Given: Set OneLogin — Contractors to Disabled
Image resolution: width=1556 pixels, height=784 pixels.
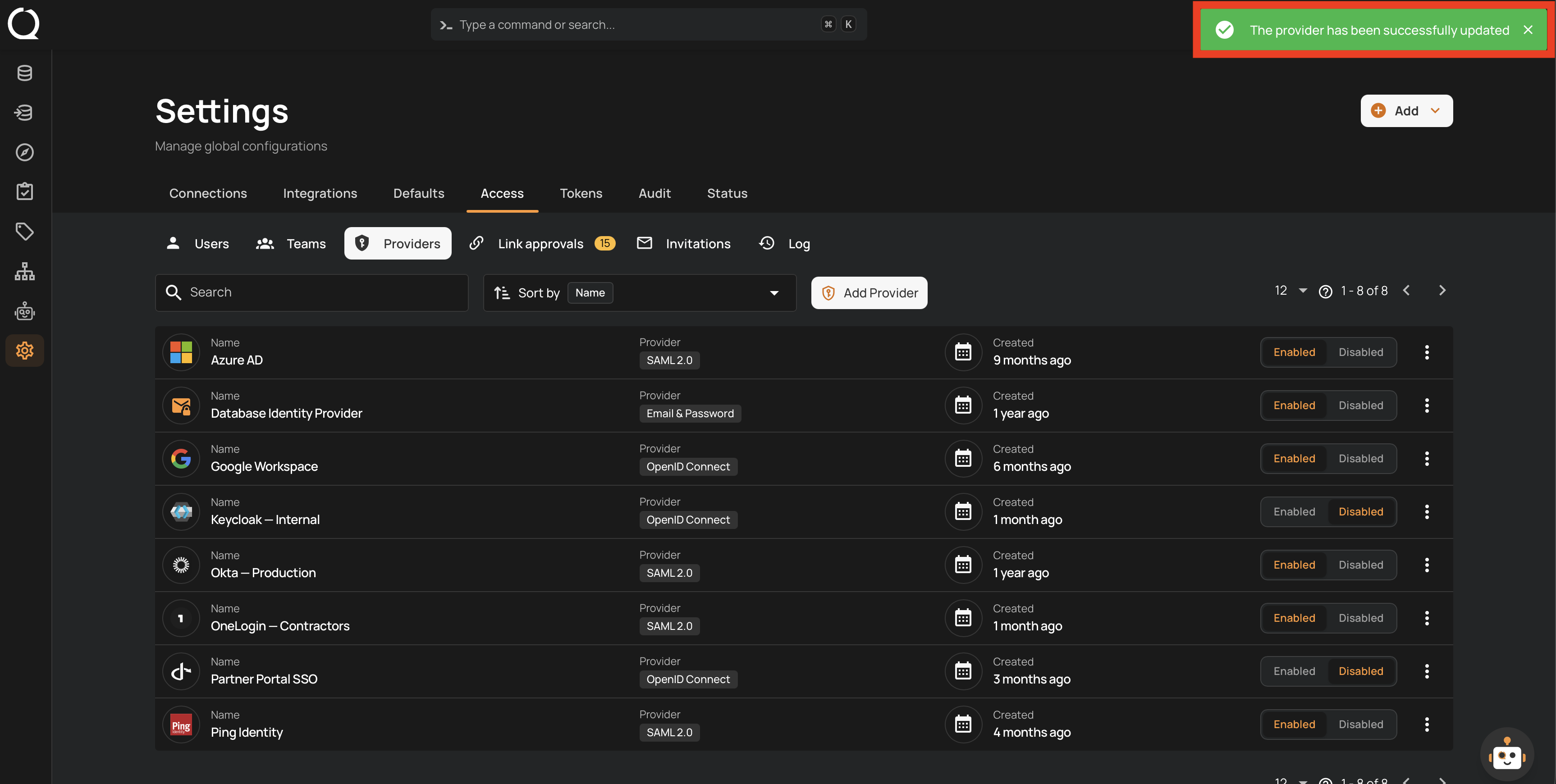Looking at the screenshot, I should tap(1360, 618).
